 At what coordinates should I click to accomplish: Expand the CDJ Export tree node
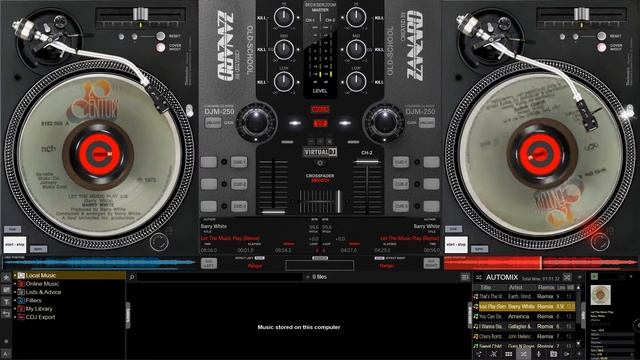[x=15, y=317]
